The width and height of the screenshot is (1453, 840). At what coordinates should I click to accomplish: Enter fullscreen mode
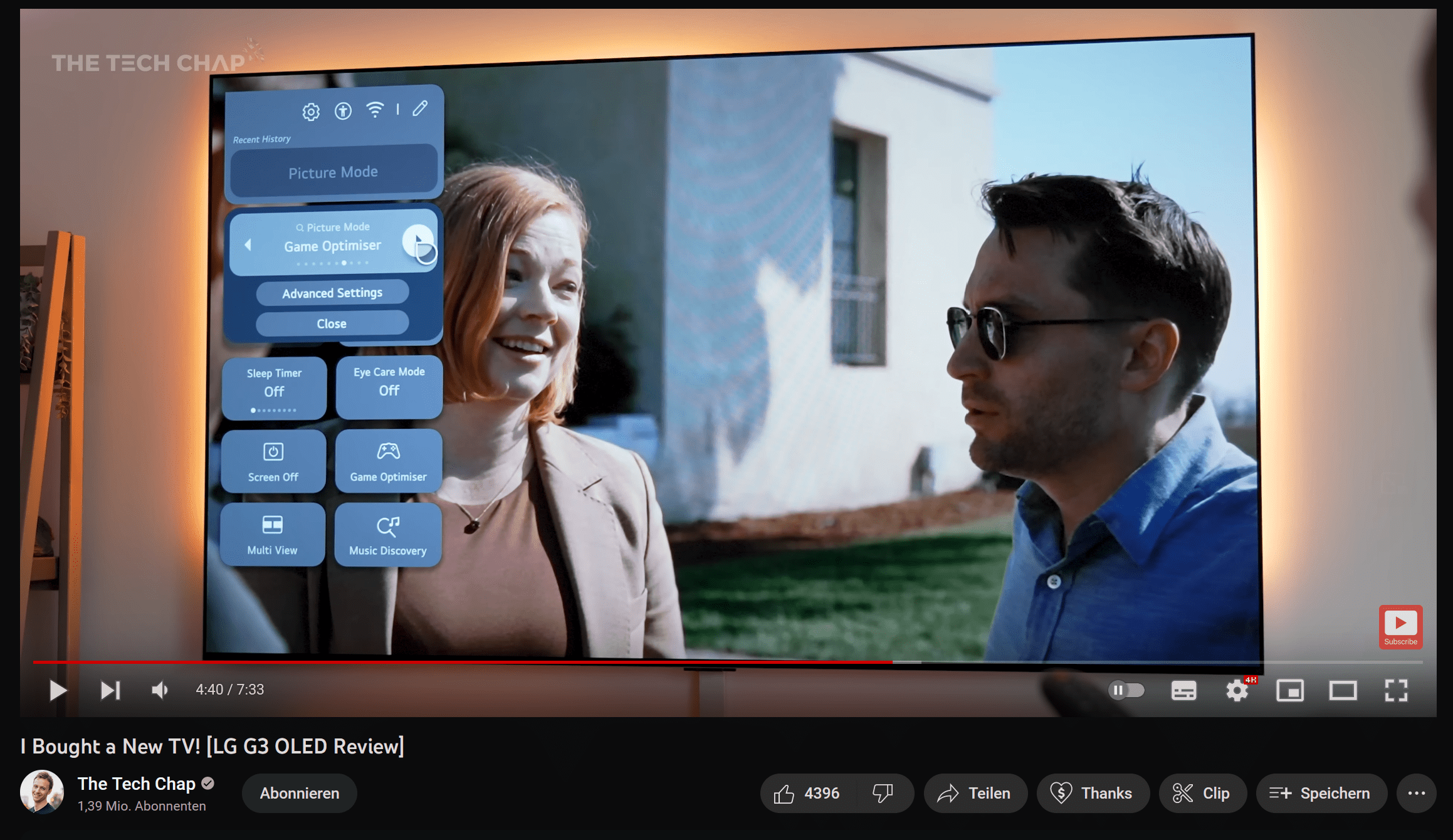[1397, 690]
